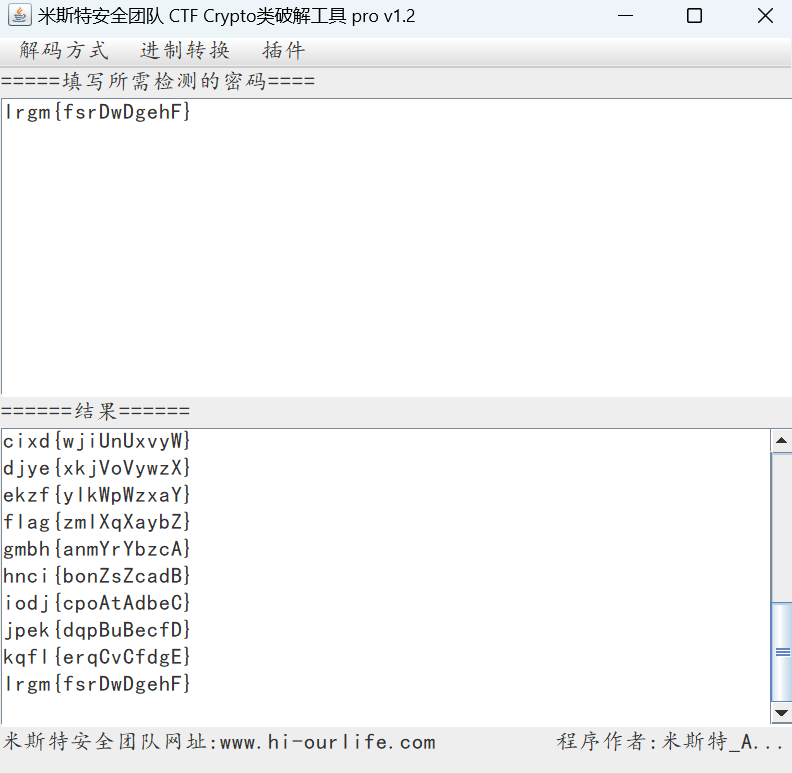Select result line gmbh{anmYrYbzcA}
The width and height of the screenshot is (792, 773).
tap(96, 549)
